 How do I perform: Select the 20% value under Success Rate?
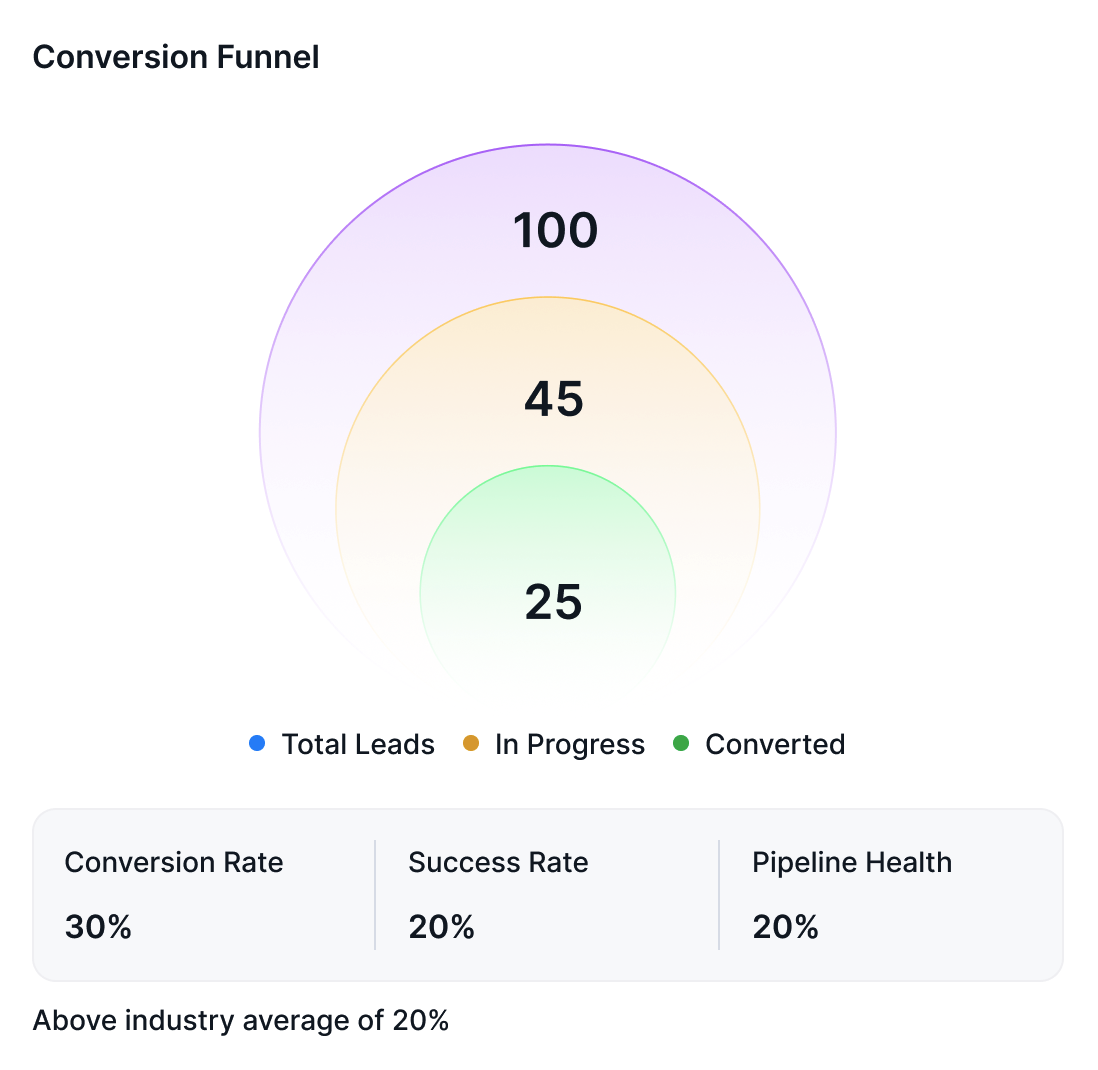441,927
